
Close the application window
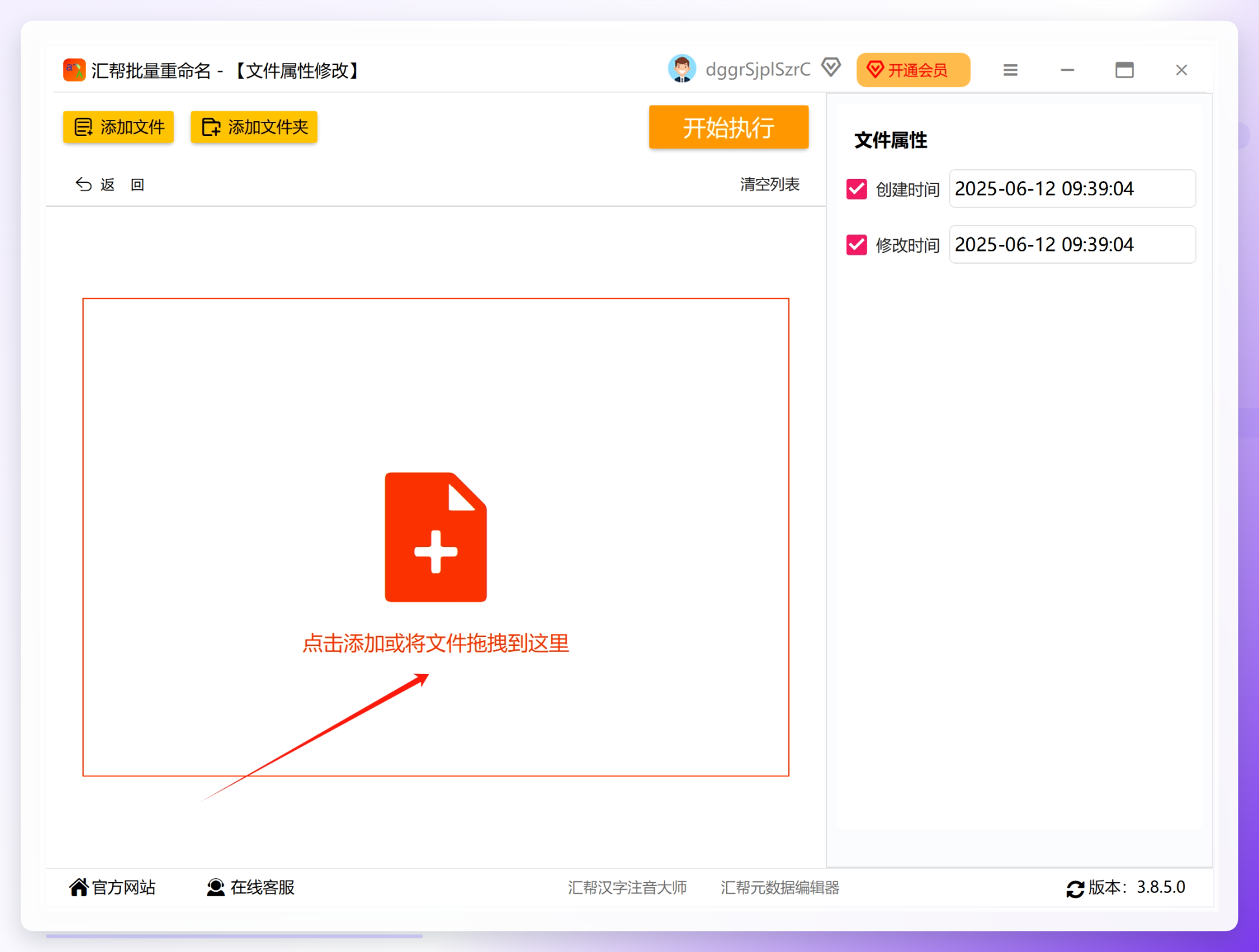point(1181,70)
